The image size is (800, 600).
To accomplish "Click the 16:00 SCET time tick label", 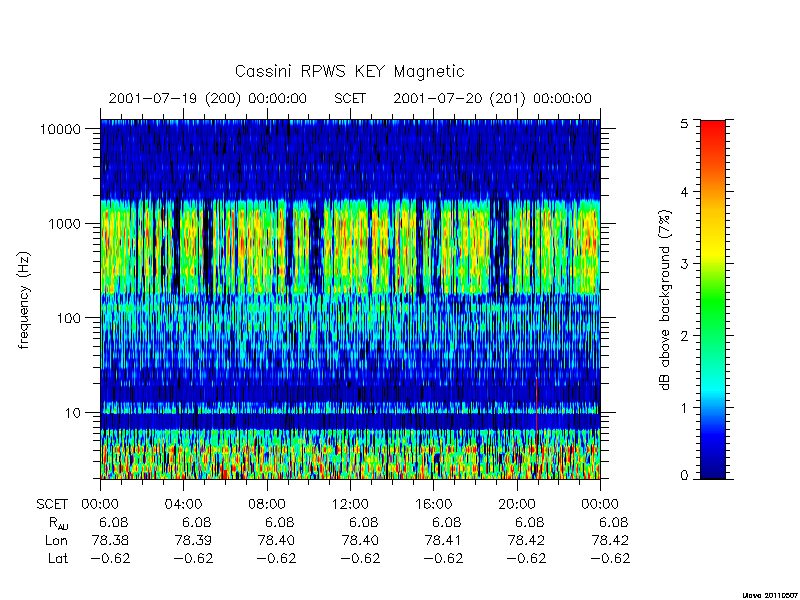I will click(434, 504).
